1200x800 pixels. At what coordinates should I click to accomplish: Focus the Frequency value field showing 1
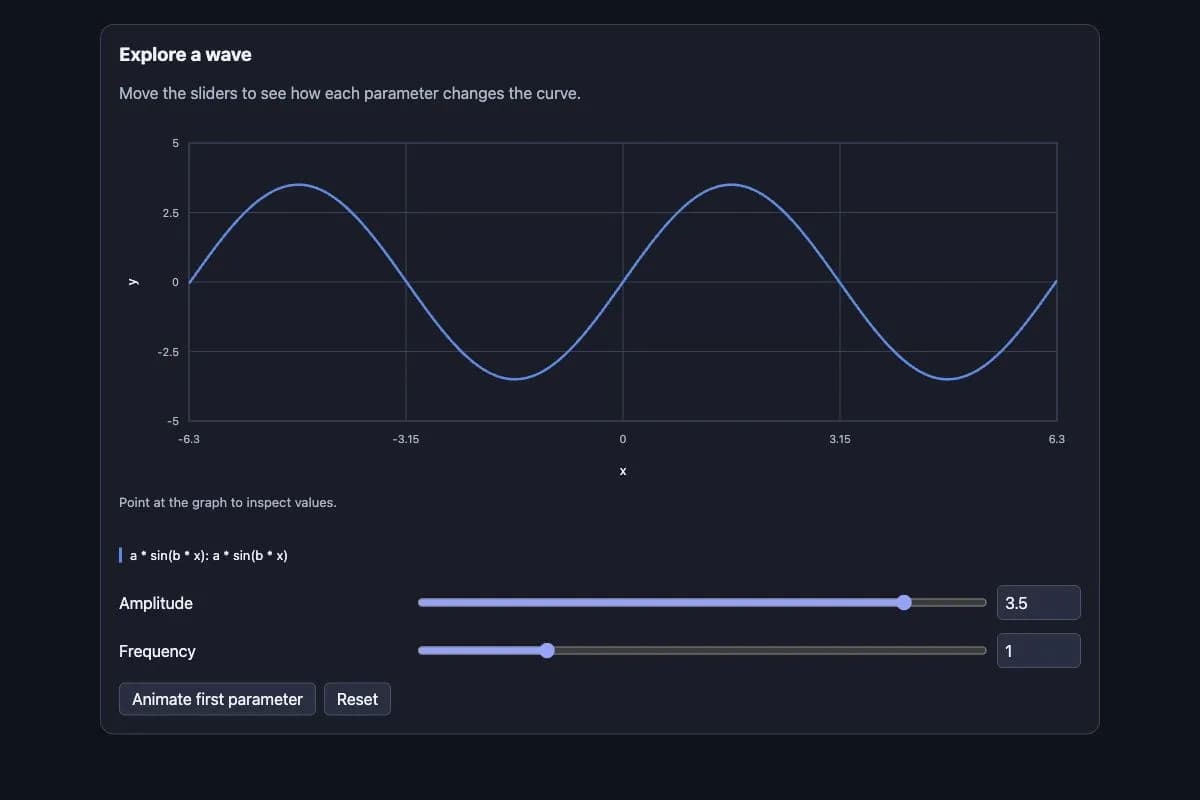pyautogui.click(x=1038, y=651)
